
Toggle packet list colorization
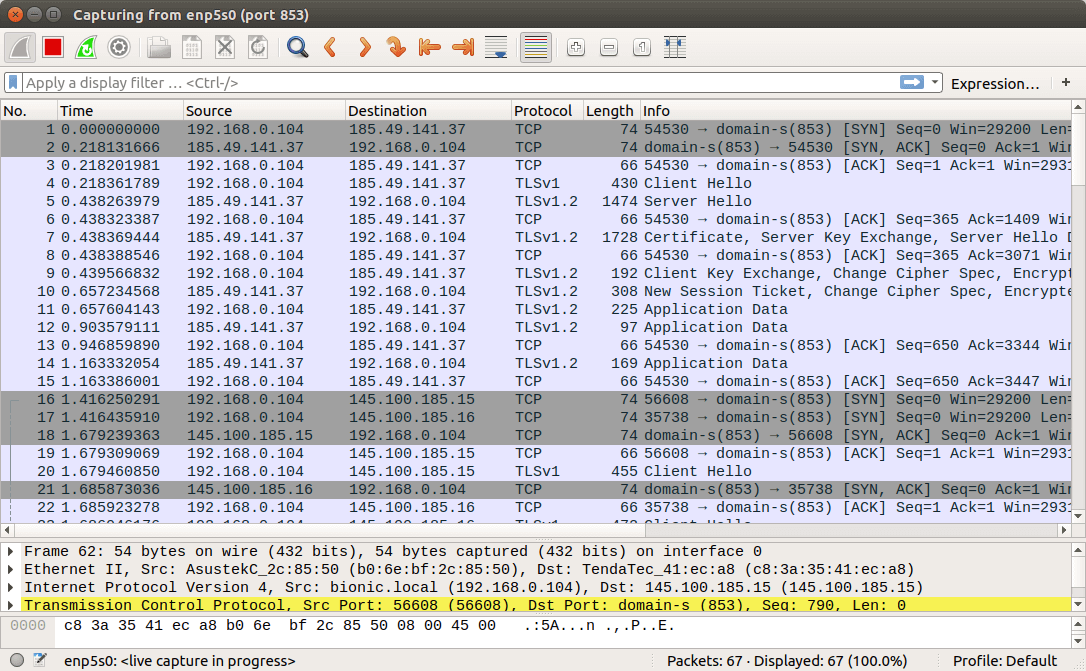(x=536, y=47)
